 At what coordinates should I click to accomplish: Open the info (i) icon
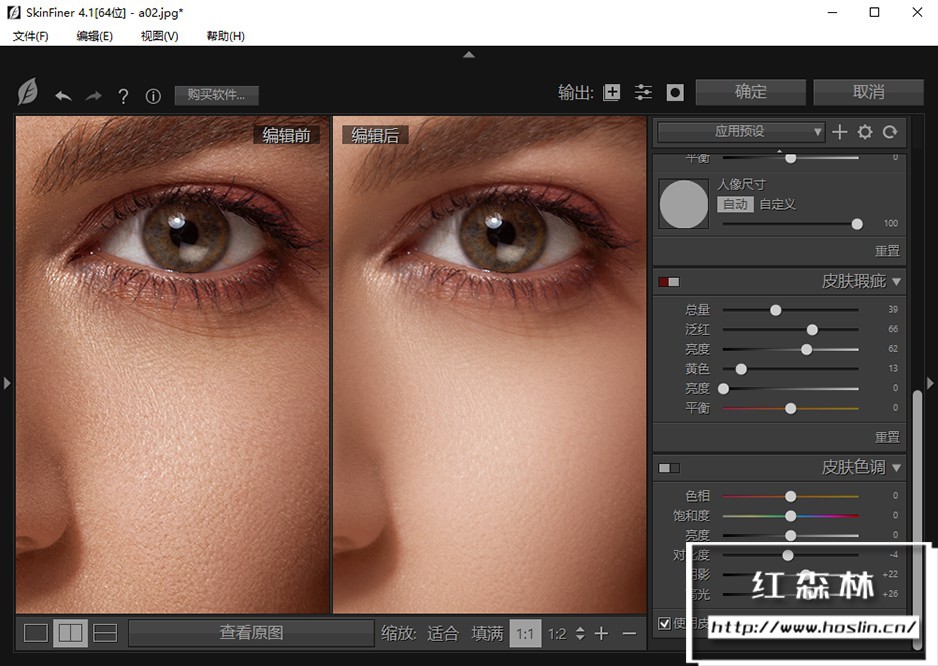(153, 96)
